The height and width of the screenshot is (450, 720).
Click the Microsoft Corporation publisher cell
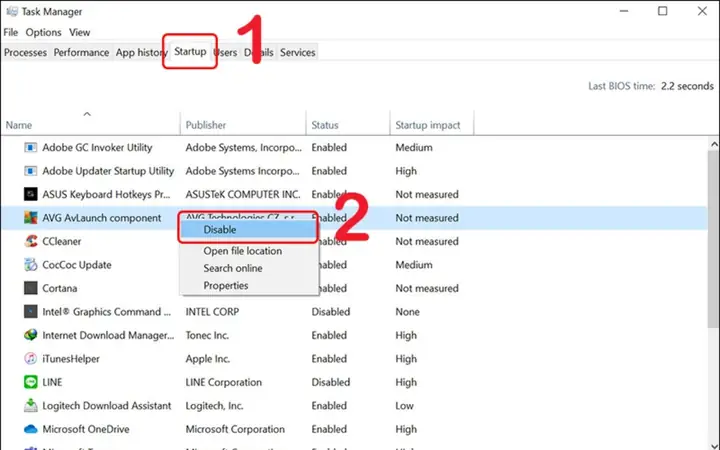coord(235,429)
